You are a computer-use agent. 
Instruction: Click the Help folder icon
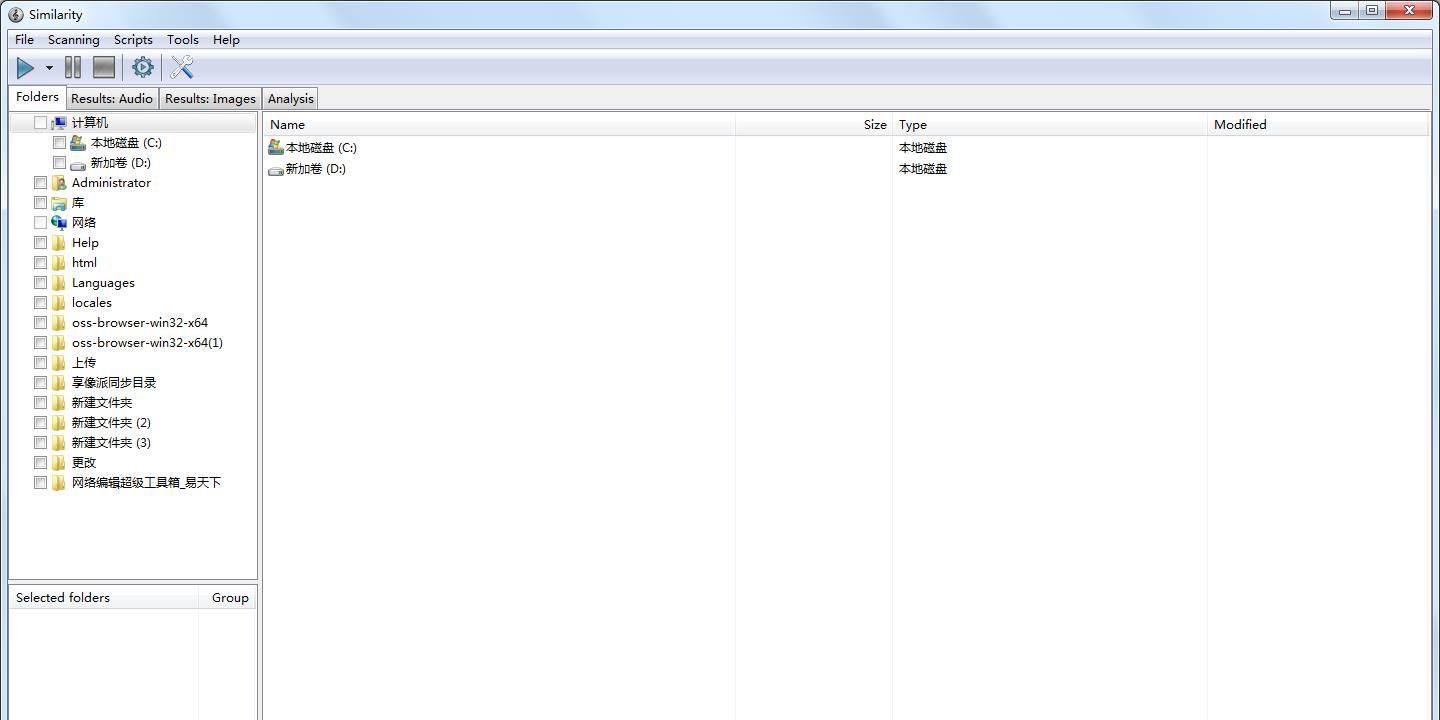click(x=59, y=243)
